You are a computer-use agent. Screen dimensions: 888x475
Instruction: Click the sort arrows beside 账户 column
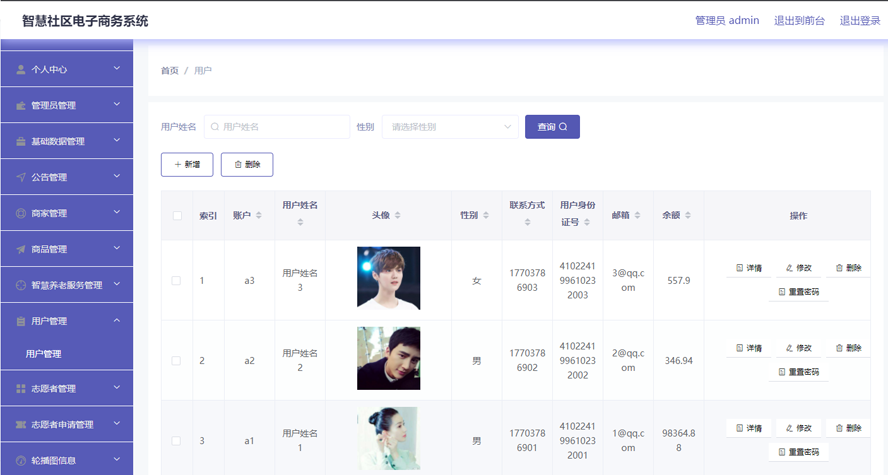click(x=259, y=216)
